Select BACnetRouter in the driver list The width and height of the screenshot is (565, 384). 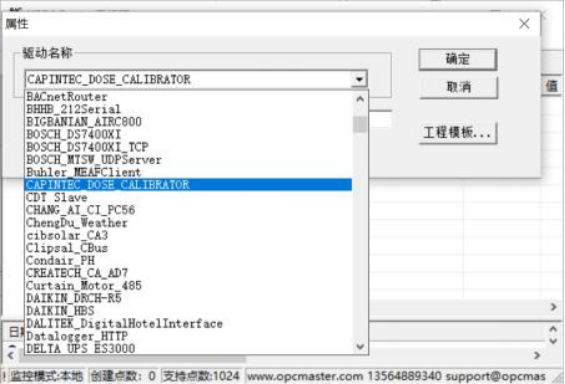tap(188, 97)
